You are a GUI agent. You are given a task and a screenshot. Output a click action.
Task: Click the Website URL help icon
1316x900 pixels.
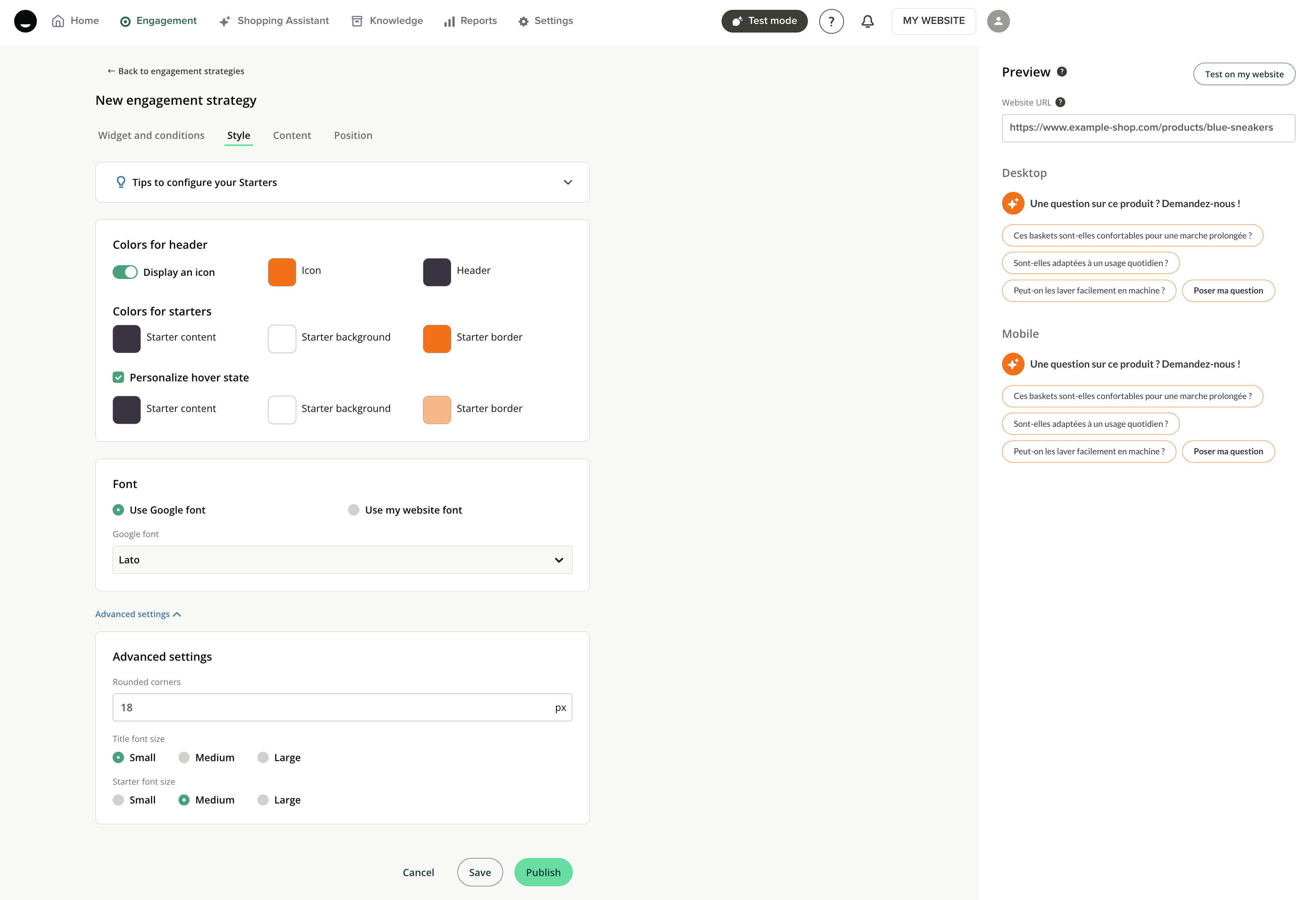(x=1060, y=102)
